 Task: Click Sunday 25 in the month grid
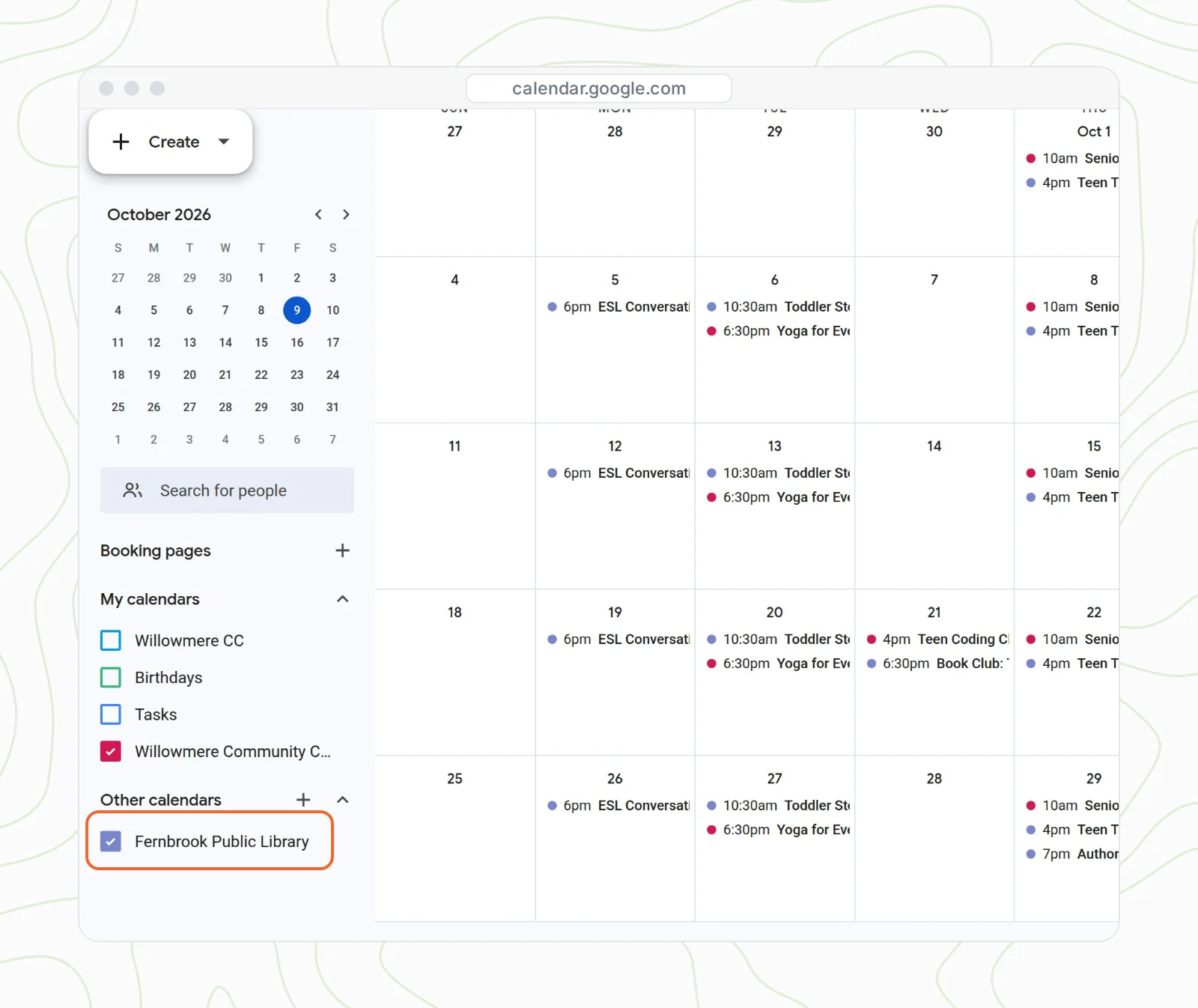(454, 779)
